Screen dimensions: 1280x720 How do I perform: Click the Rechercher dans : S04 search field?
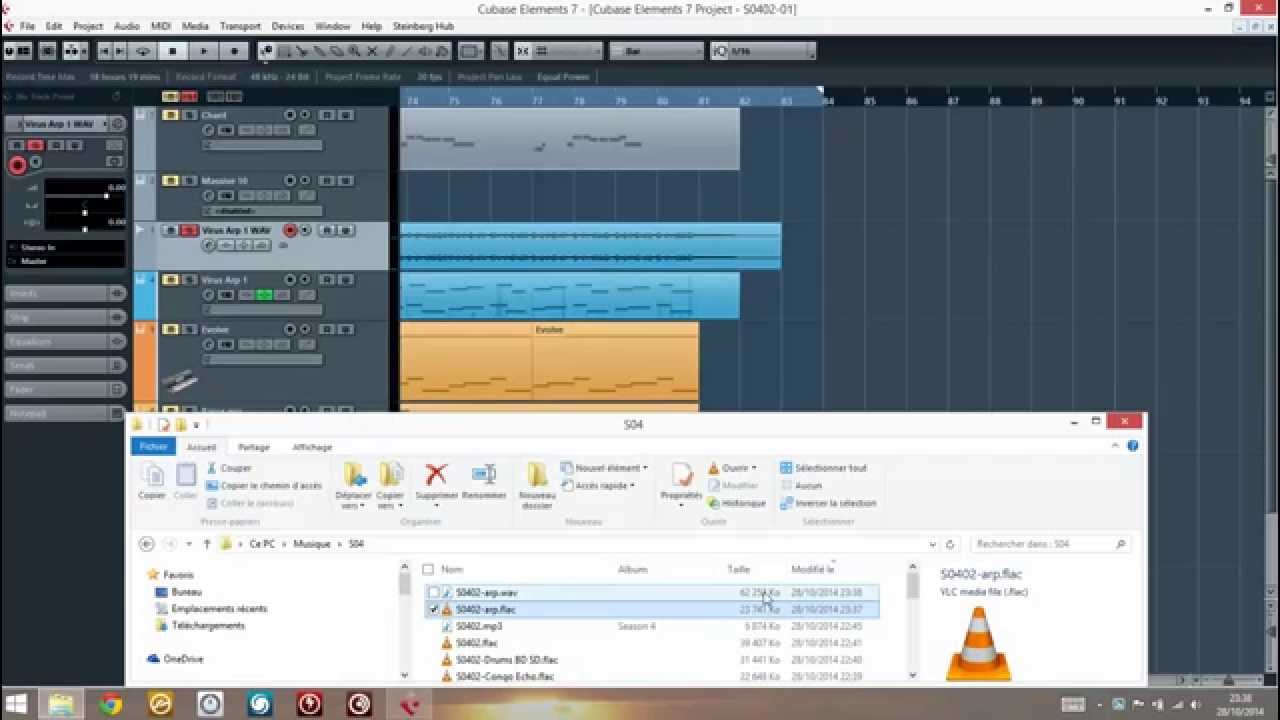[x=1050, y=544]
